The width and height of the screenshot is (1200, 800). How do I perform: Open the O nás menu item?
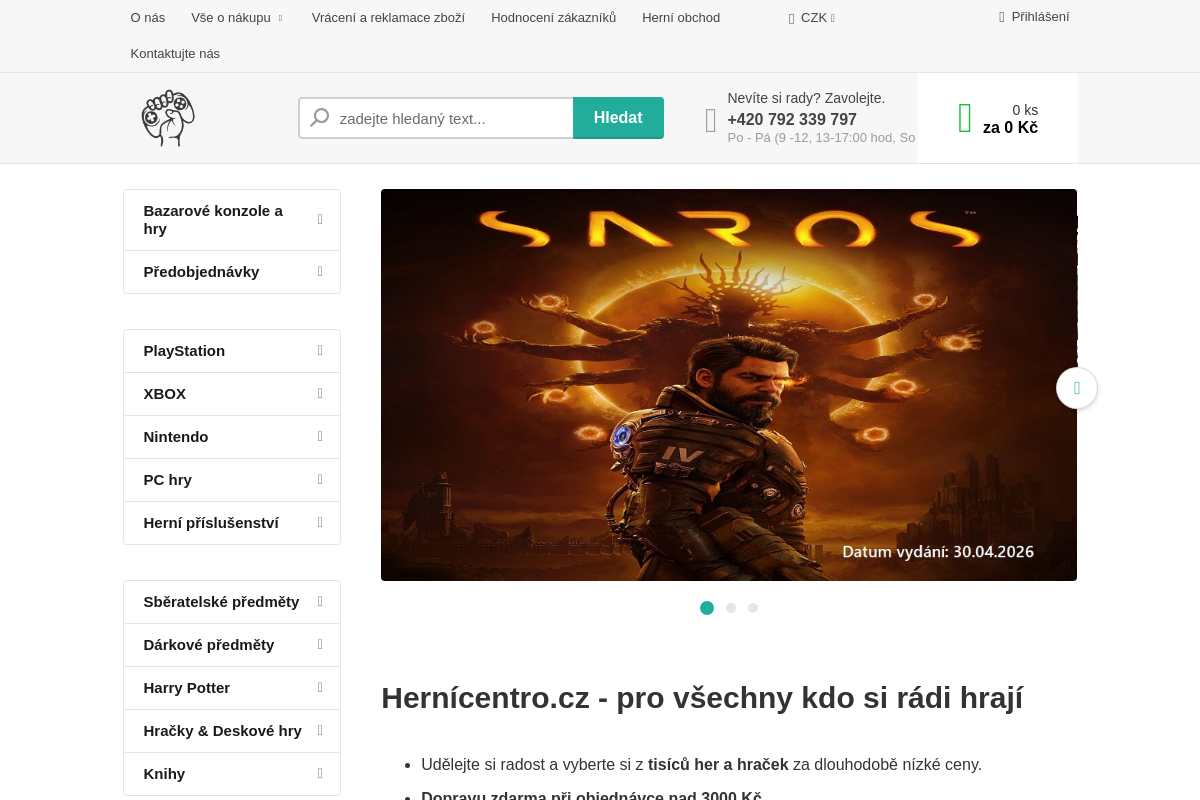coord(147,17)
